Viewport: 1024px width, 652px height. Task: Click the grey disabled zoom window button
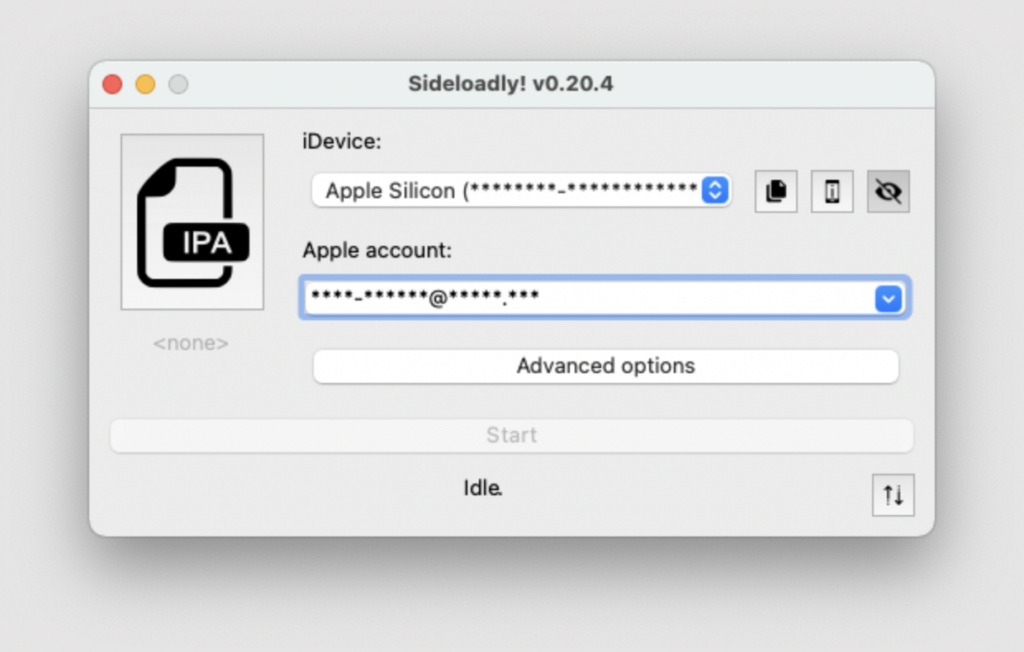178,84
